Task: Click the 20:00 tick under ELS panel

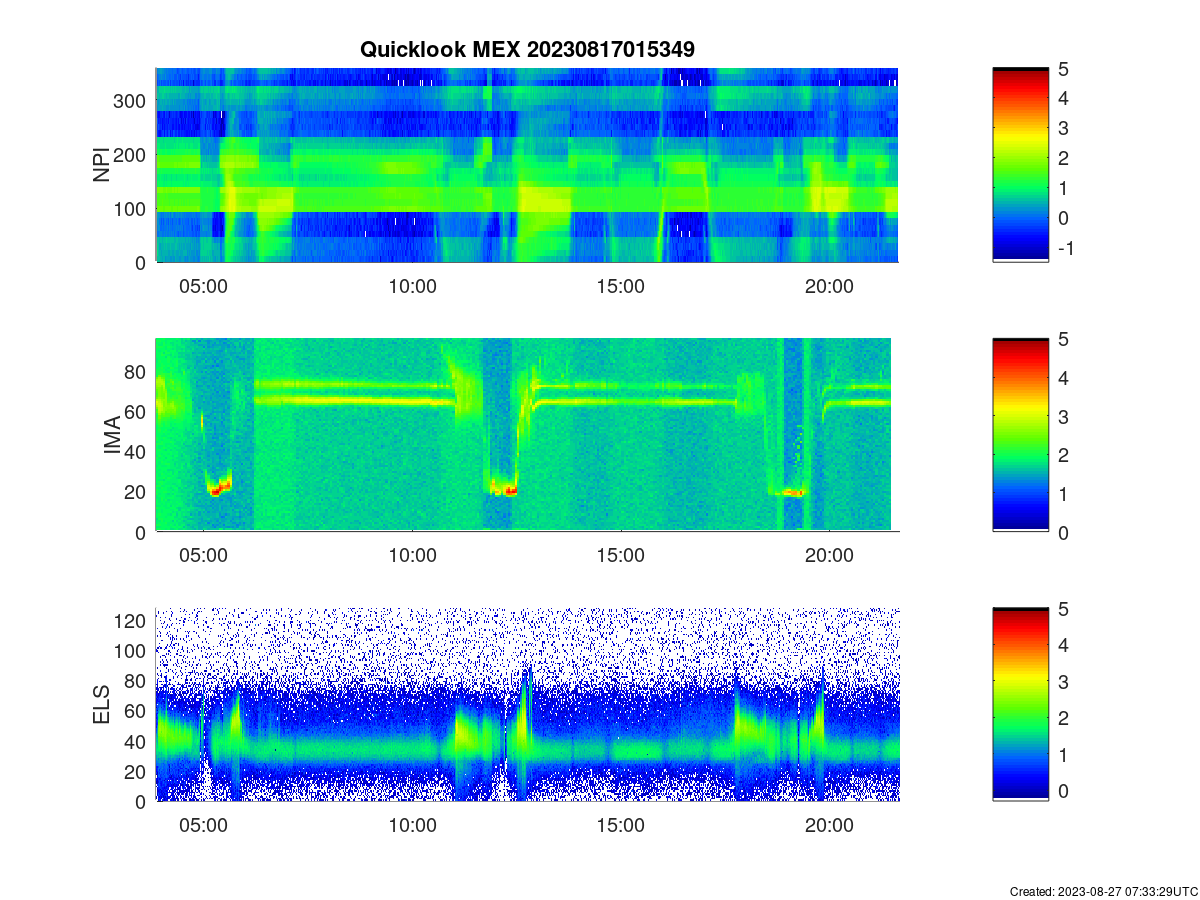Action: [x=829, y=826]
